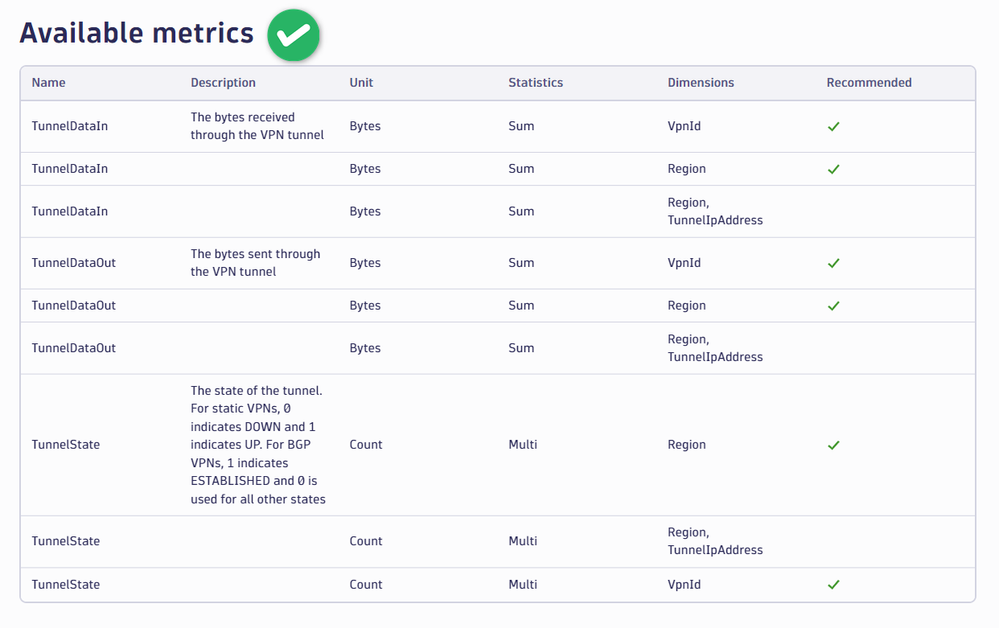Viewport: 999px width, 628px height.
Task: Click the Recommended checkmark for TunnelState Region row
Action: coord(833,445)
